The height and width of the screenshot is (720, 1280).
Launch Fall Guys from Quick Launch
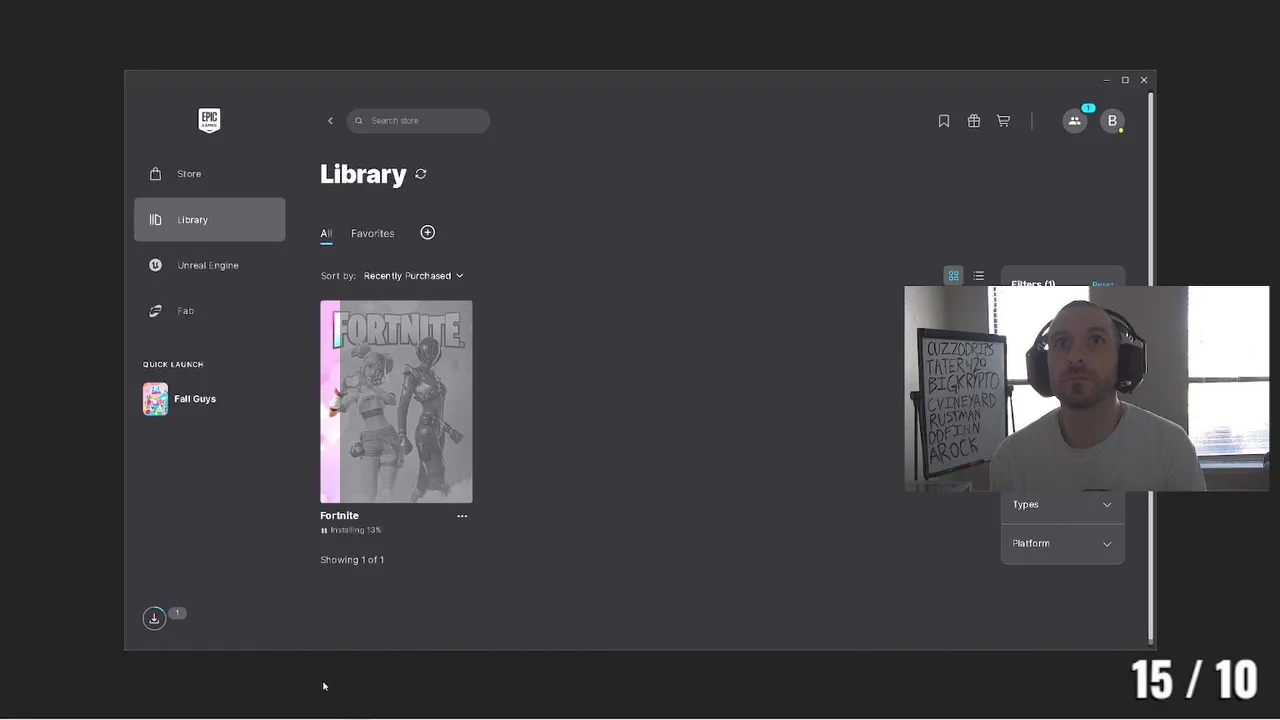click(x=195, y=399)
